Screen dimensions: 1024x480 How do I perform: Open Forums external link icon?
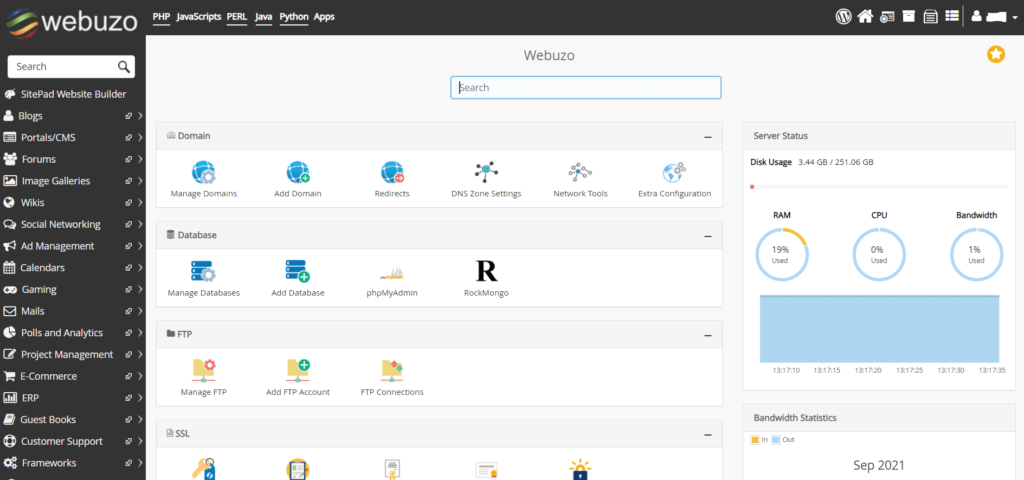(x=129, y=159)
